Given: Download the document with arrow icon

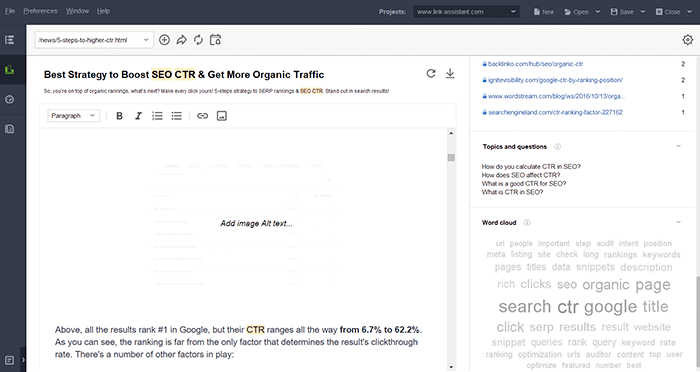Looking at the screenshot, I should click(450, 73).
